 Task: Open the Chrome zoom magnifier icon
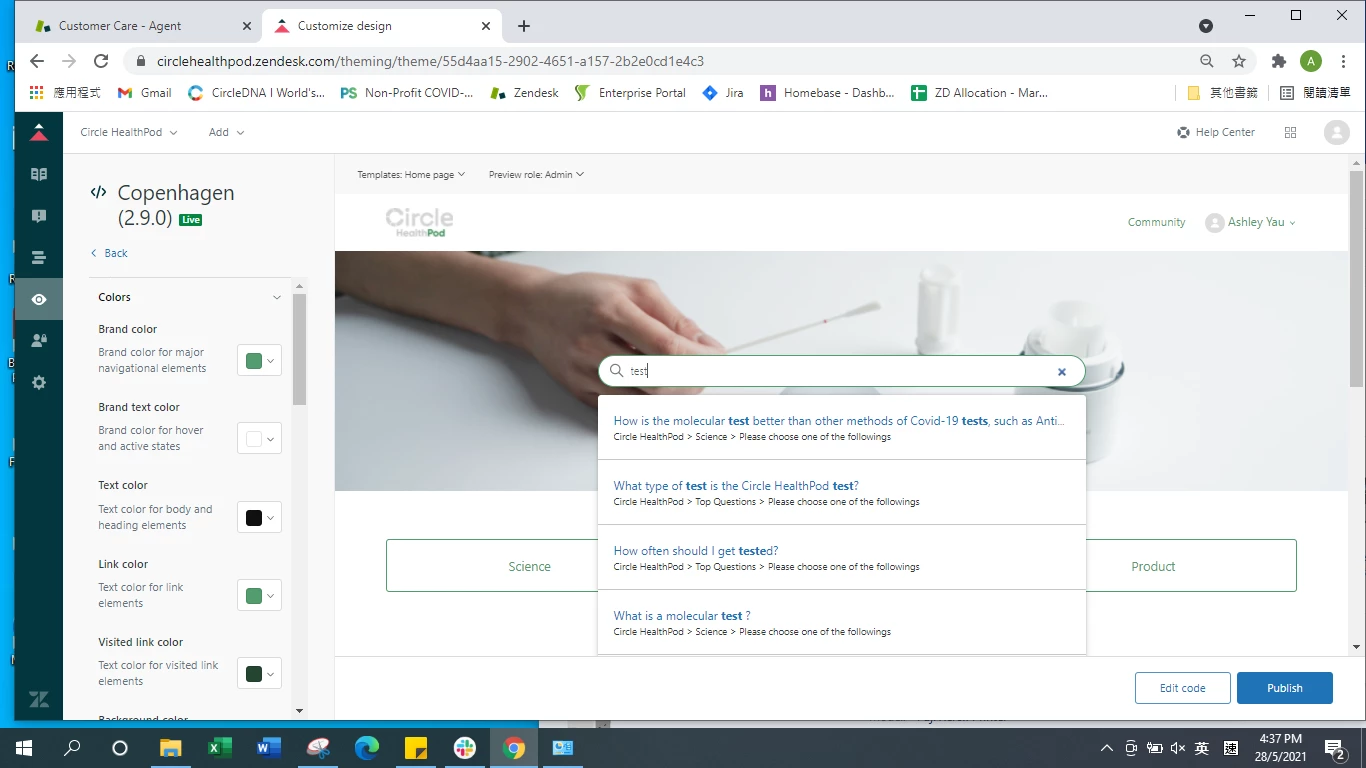pyautogui.click(x=1207, y=61)
